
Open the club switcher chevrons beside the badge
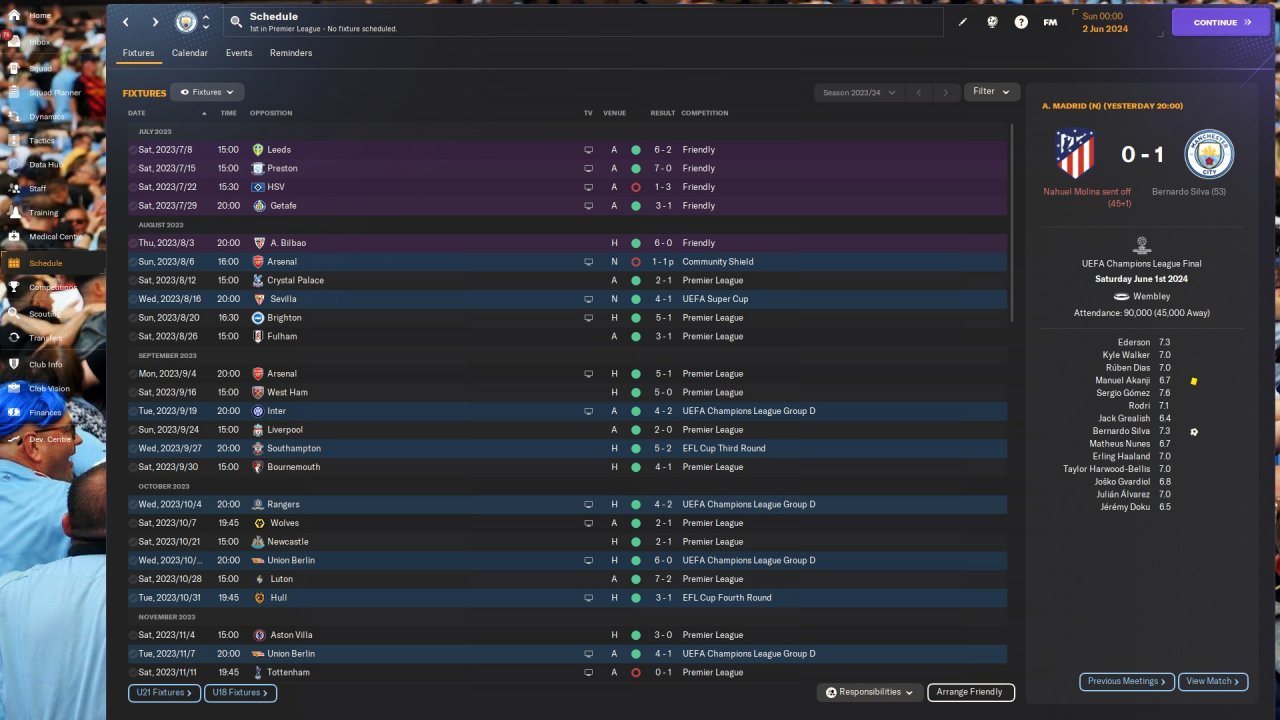[x=206, y=22]
